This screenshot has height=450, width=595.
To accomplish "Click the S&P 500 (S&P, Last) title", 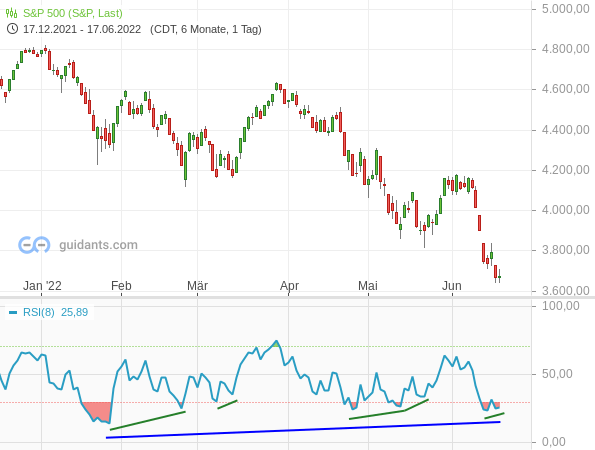I will point(73,13).
